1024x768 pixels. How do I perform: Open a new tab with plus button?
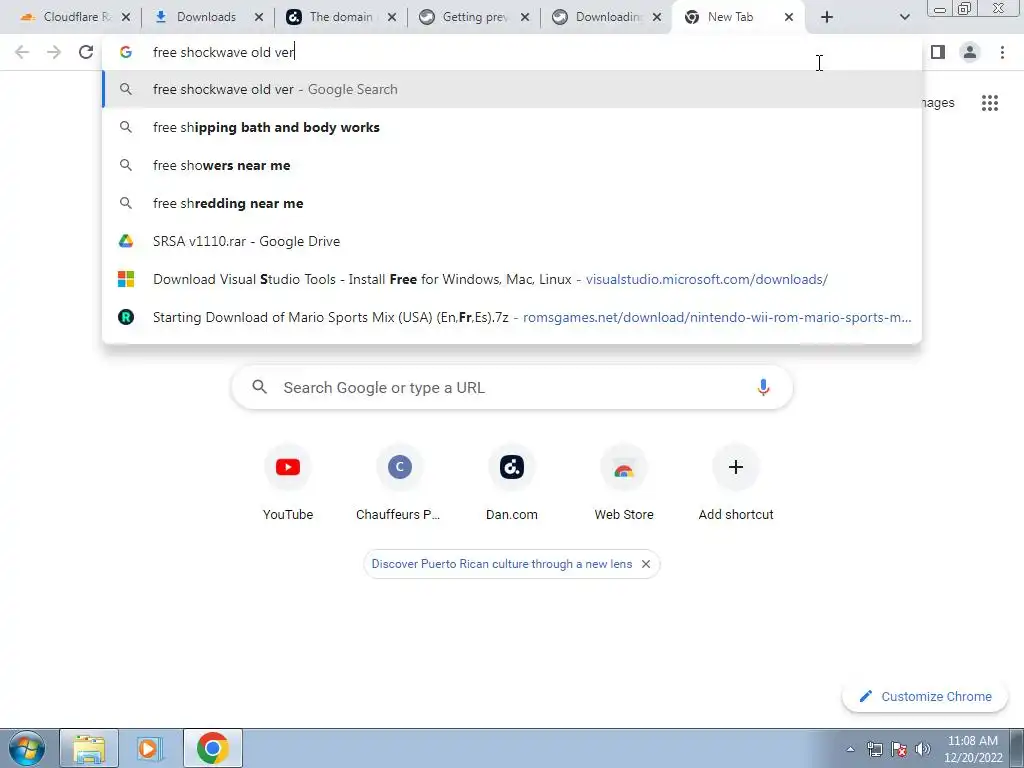[x=827, y=17]
